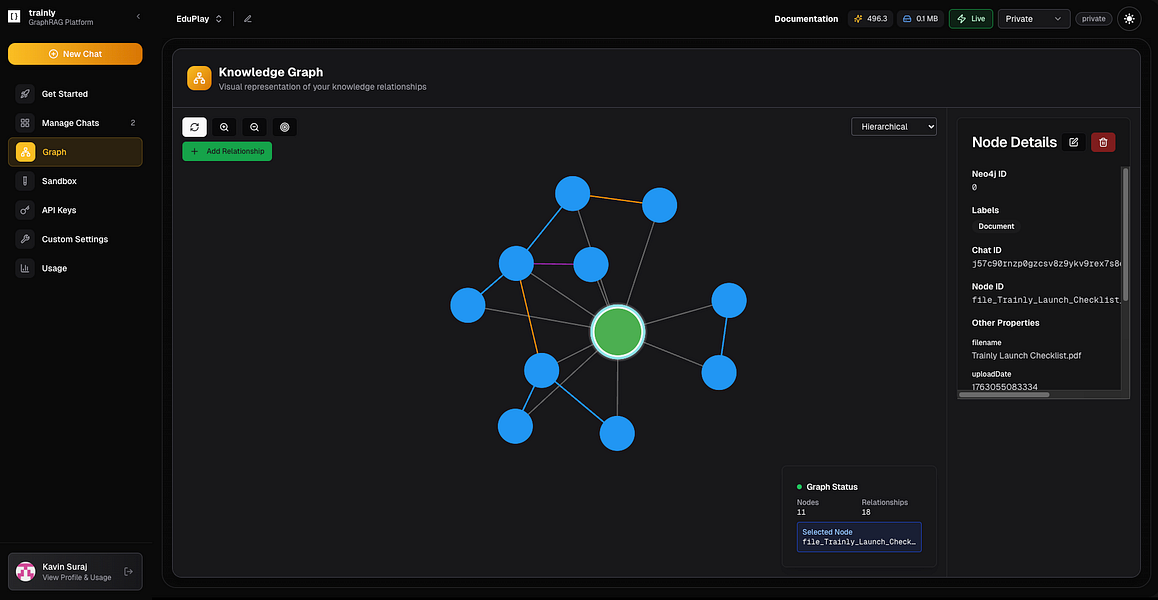1158x600 pixels.
Task: Click the 496.3 credits badge
Action: pos(870,19)
